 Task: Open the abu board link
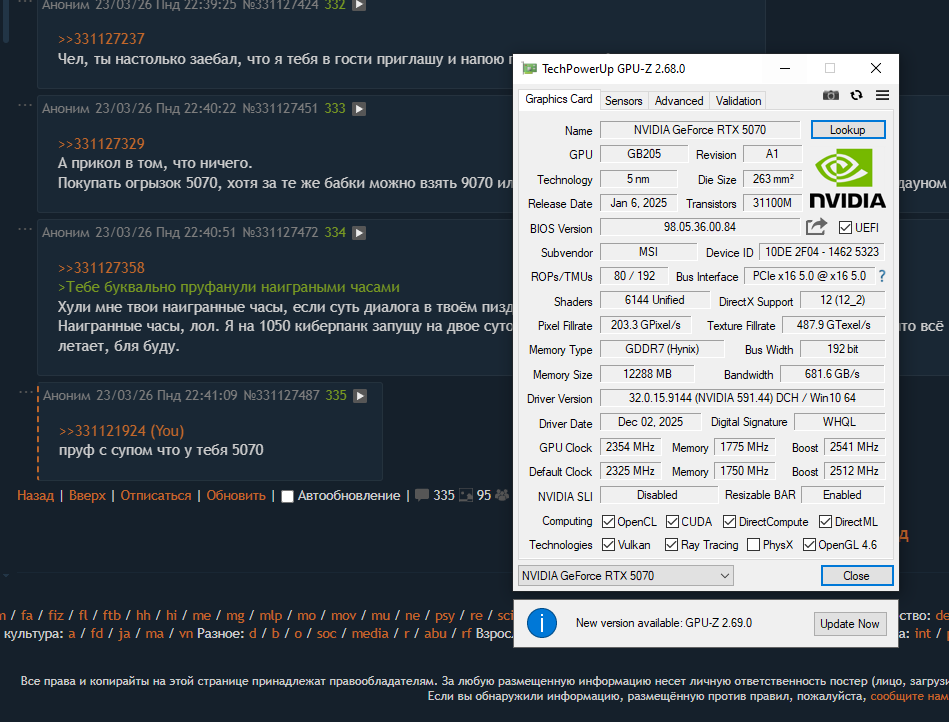[x=435, y=634]
